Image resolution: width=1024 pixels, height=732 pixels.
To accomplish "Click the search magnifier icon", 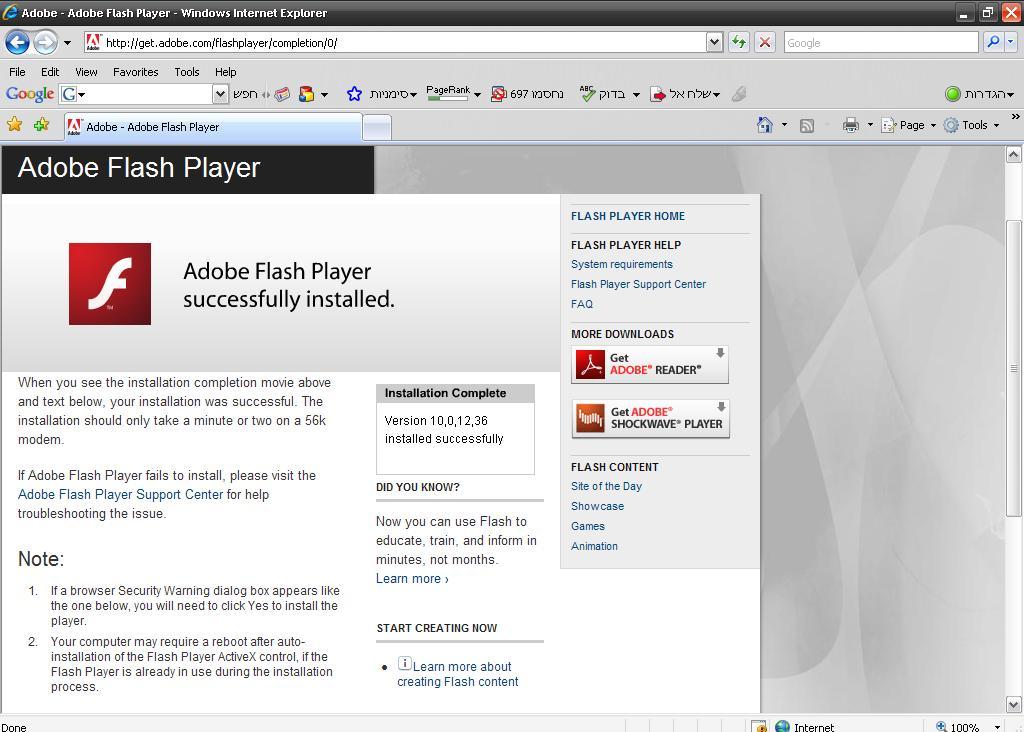I will pyautogui.click(x=993, y=42).
